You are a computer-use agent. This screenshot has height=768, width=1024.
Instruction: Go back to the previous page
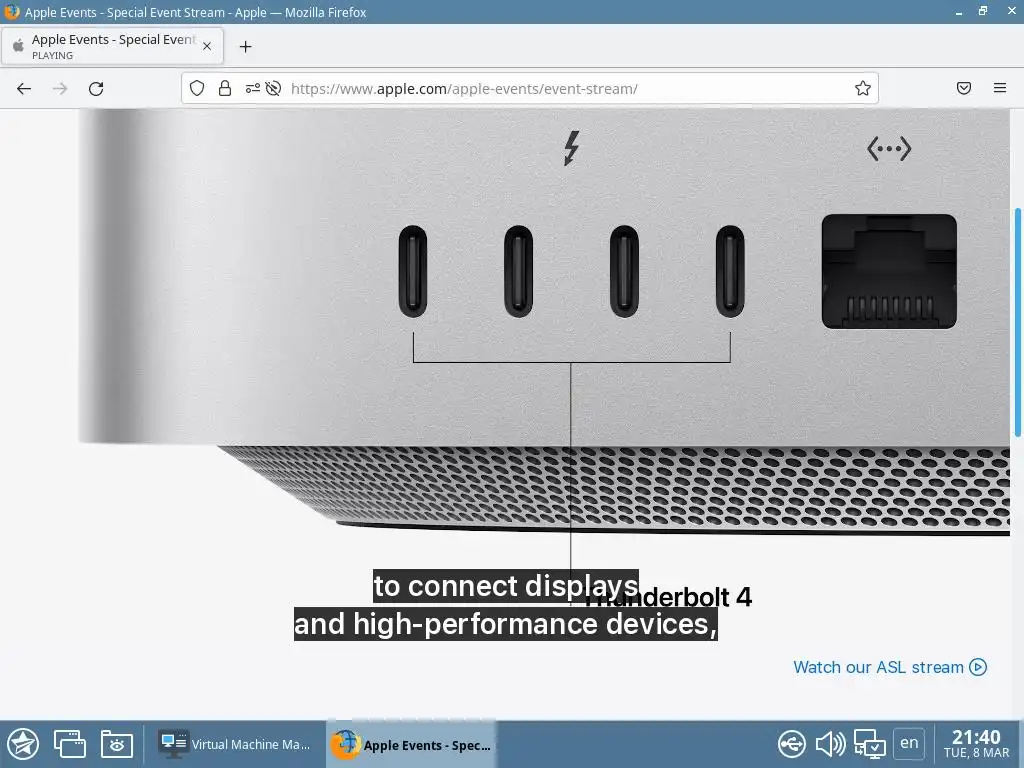click(24, 88)
